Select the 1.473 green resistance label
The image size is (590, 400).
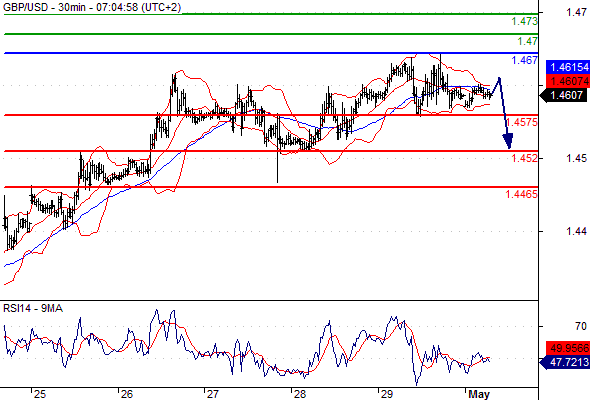(x=525, y=21)
